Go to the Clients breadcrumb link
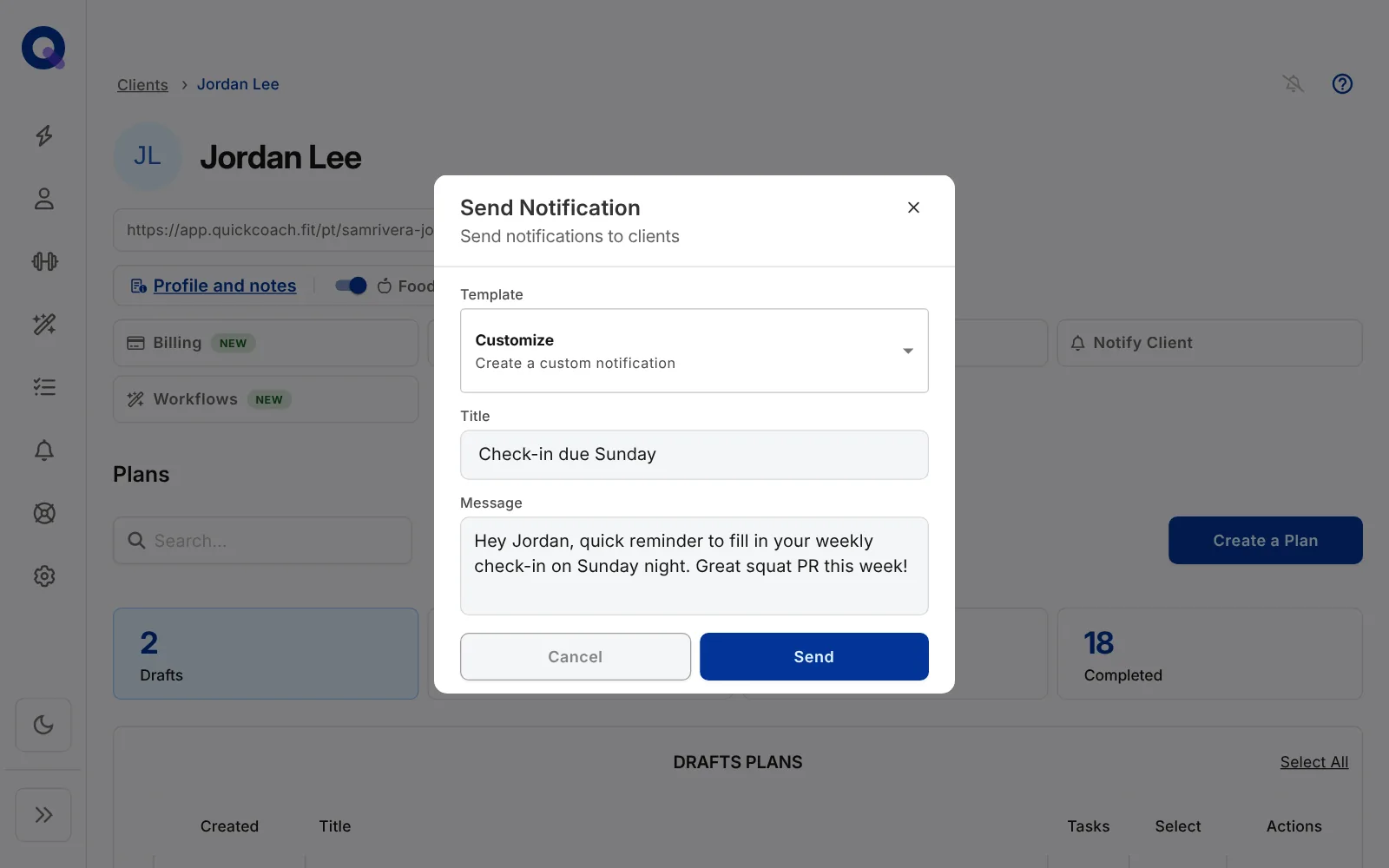This screenshot has width=1389, height=868. click(142, 84)
